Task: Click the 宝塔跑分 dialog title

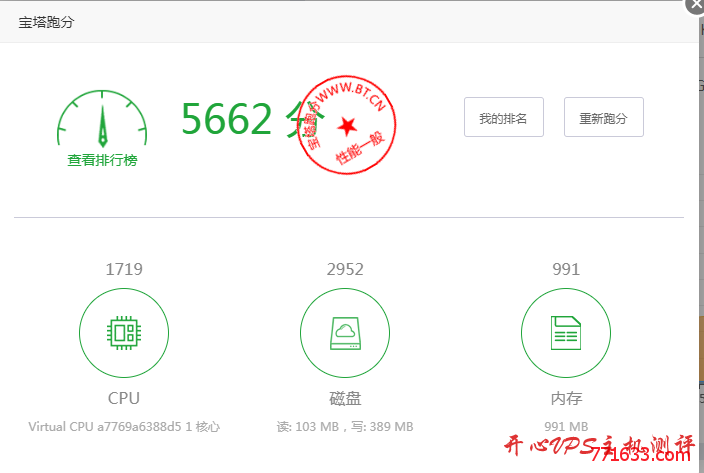Action: coord(47,22)
